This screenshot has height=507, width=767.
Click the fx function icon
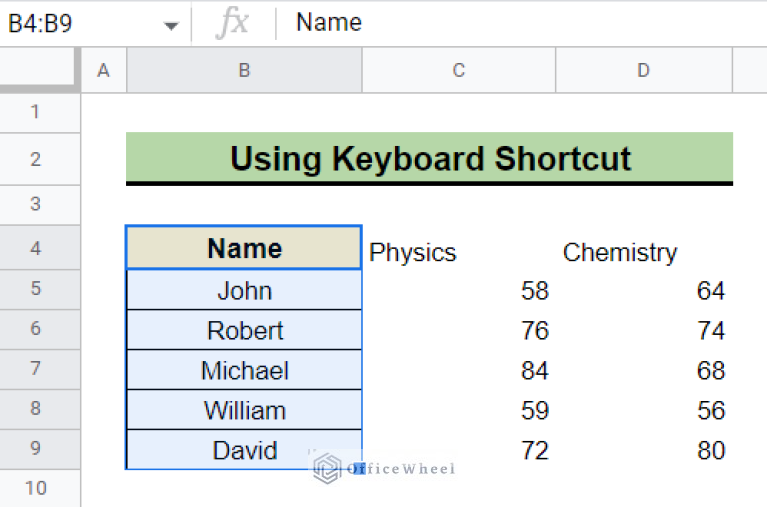[232, 23]
